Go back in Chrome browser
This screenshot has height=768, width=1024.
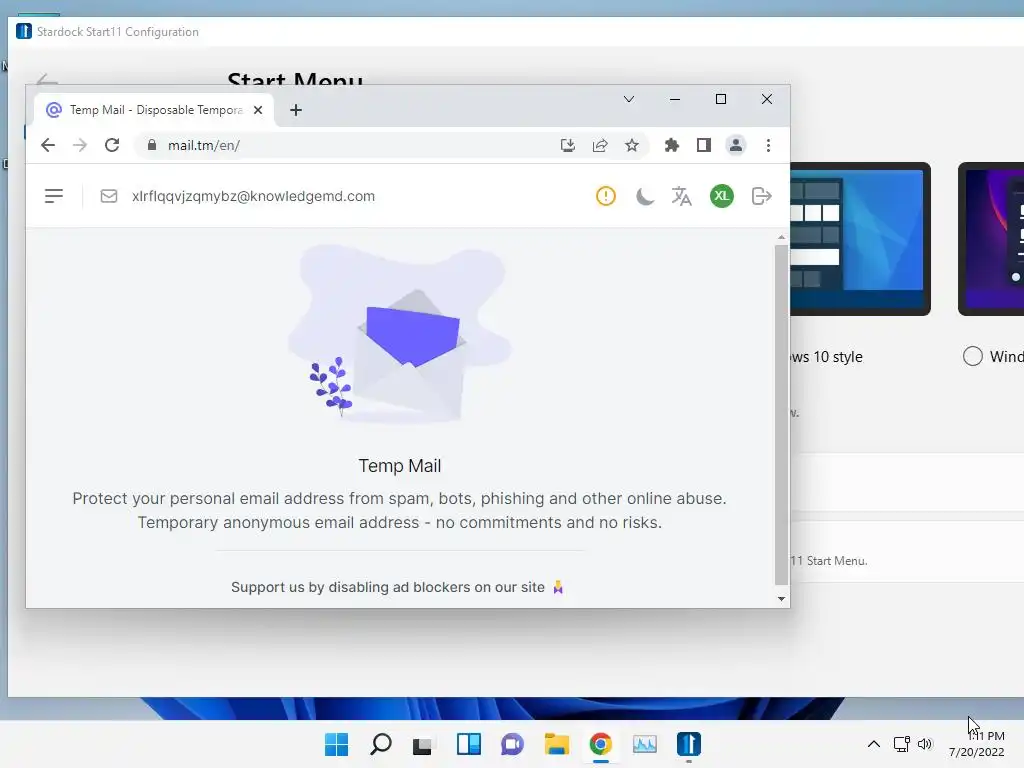coord(48,145)
